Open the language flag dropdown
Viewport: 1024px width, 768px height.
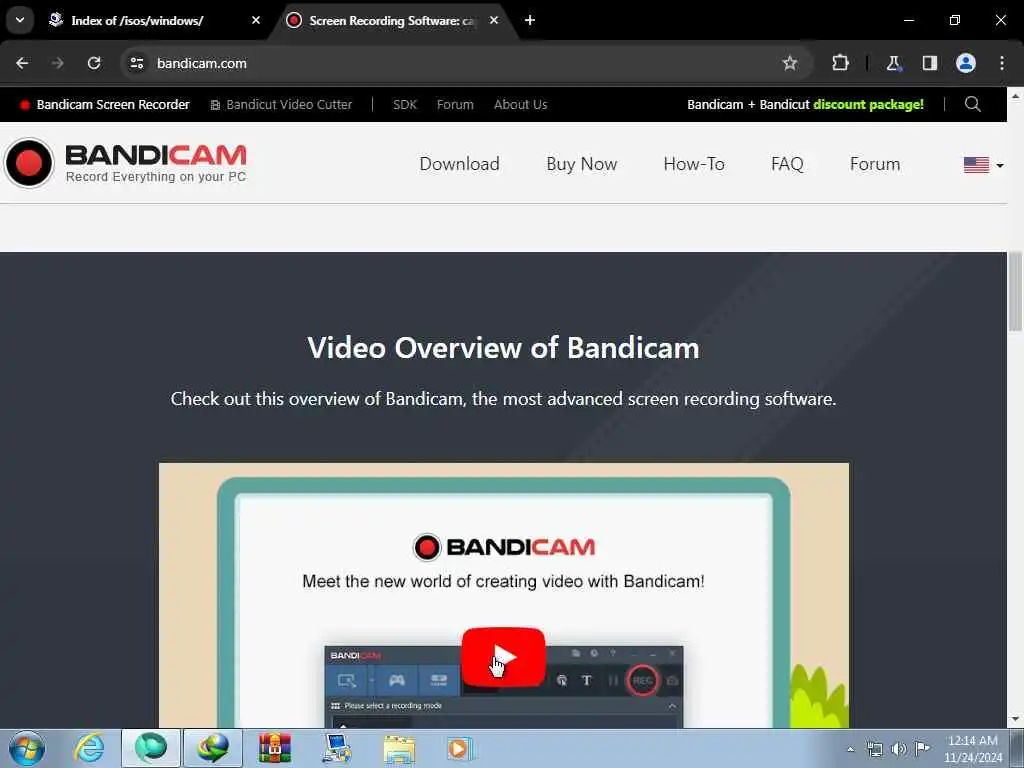[x=984, y=165]
